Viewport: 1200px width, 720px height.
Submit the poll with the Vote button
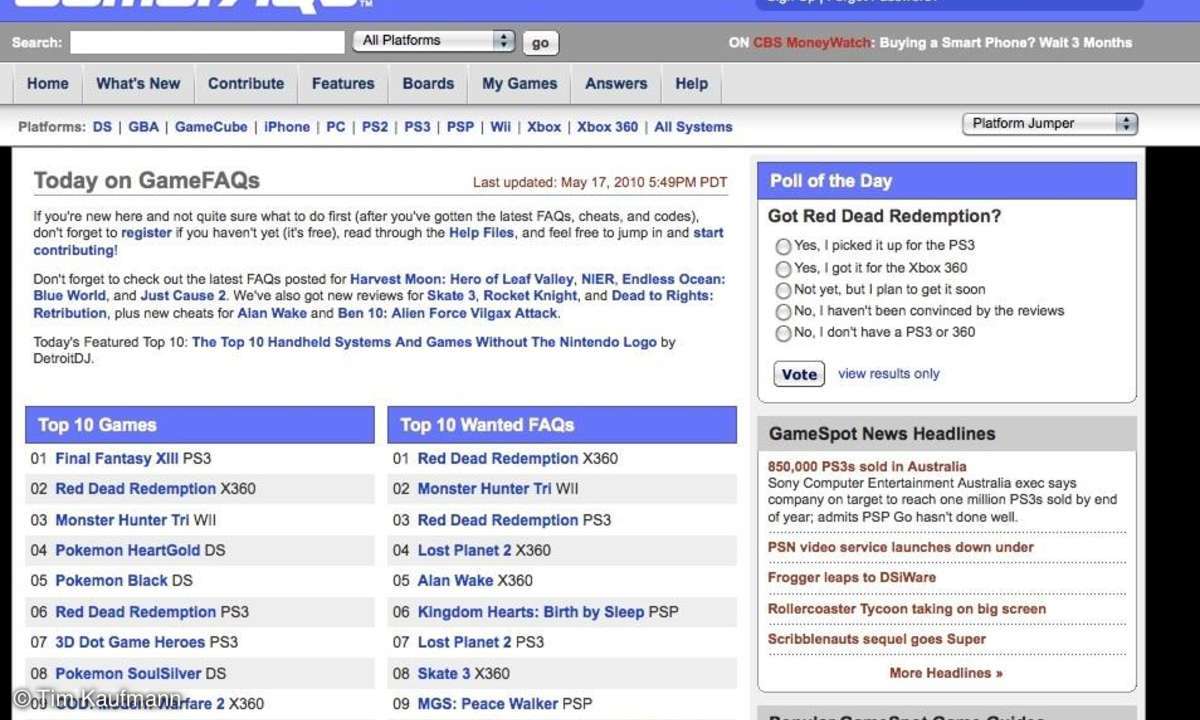tap(799, 374)
